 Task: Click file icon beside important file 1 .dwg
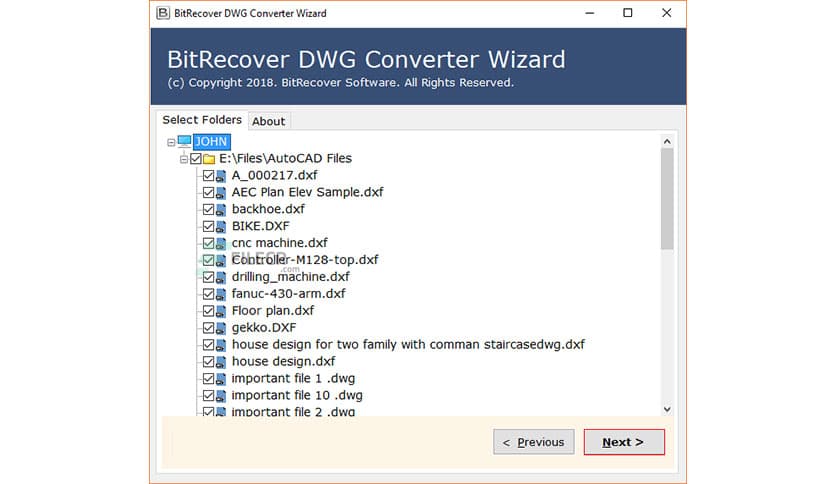coord(221,379)
